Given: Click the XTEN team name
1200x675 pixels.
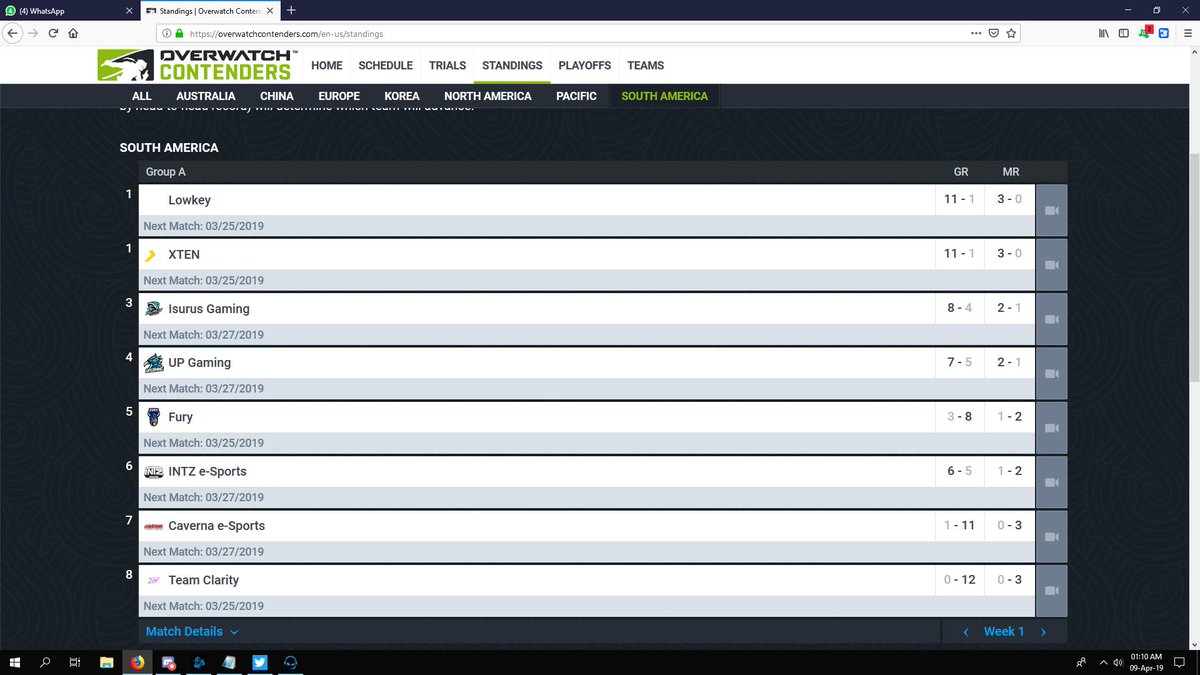Looking at the screenshot, I should tap(184, 254).
